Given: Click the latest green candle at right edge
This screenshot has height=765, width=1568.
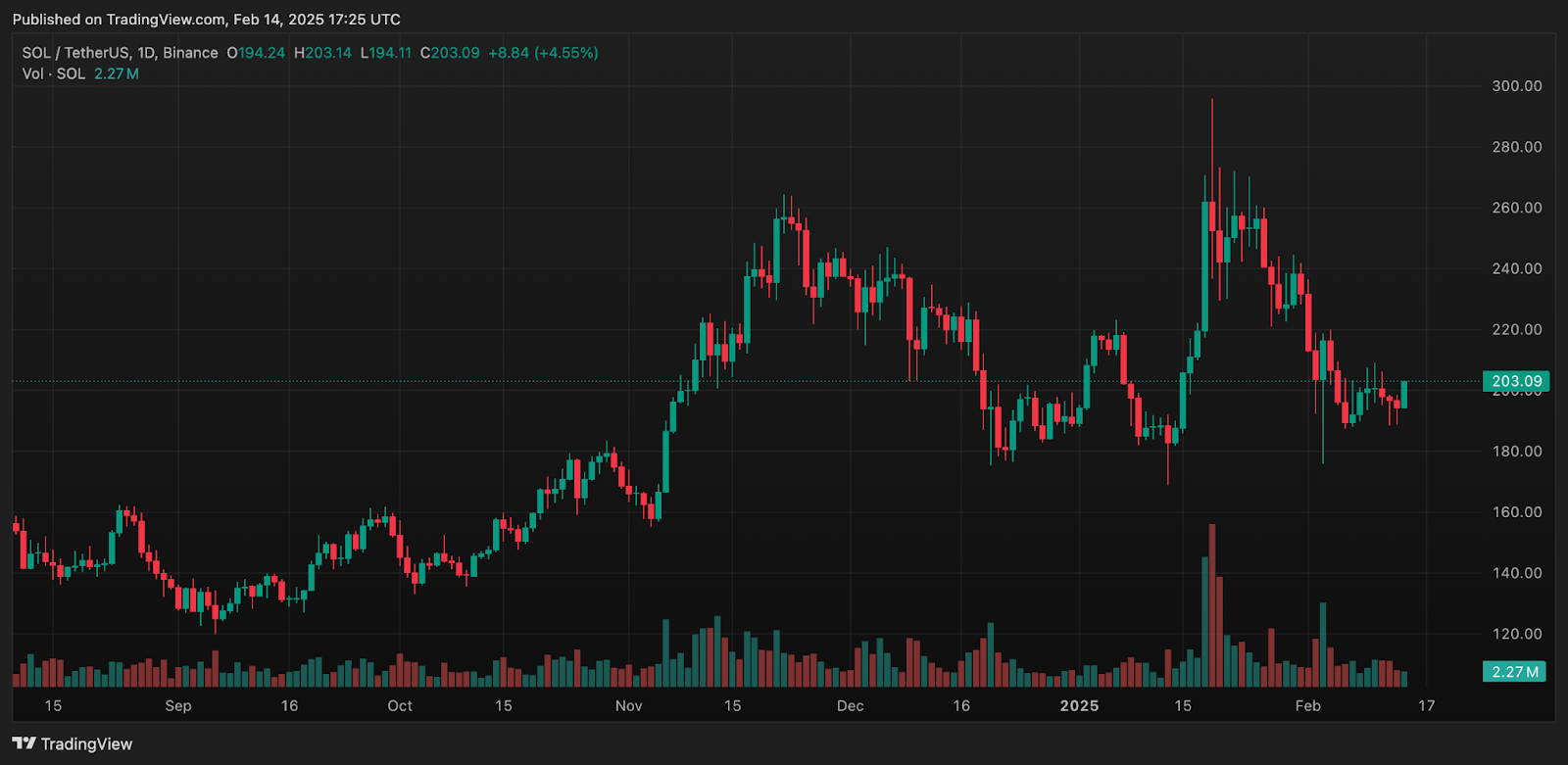Looking at the screenshot, I should 1404,394.
